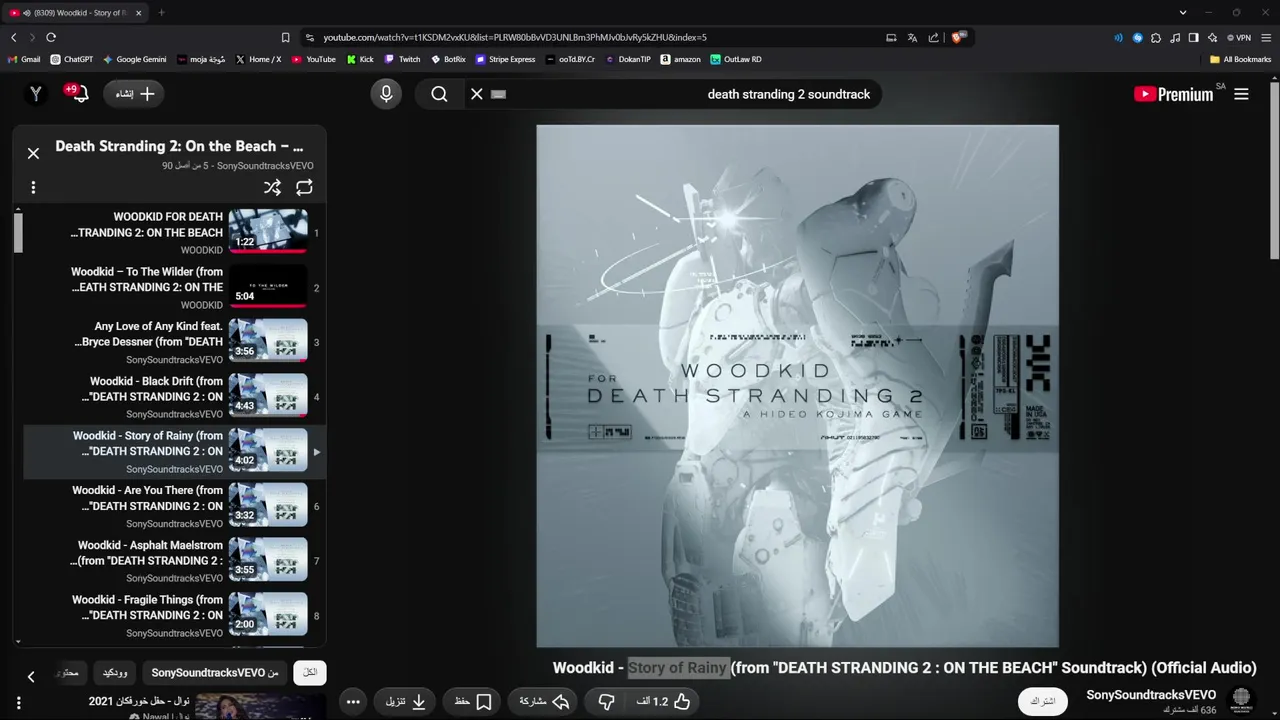1280x720 pixels.
Task: Open more actions ellipsis beside download
Action: tap(353, 701)
